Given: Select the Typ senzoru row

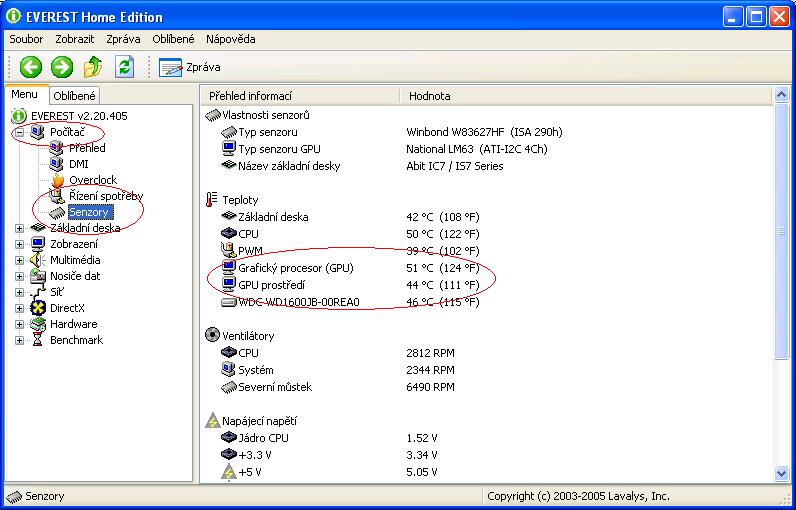Looking at the screenshot, I should click(x=391, y=132).
